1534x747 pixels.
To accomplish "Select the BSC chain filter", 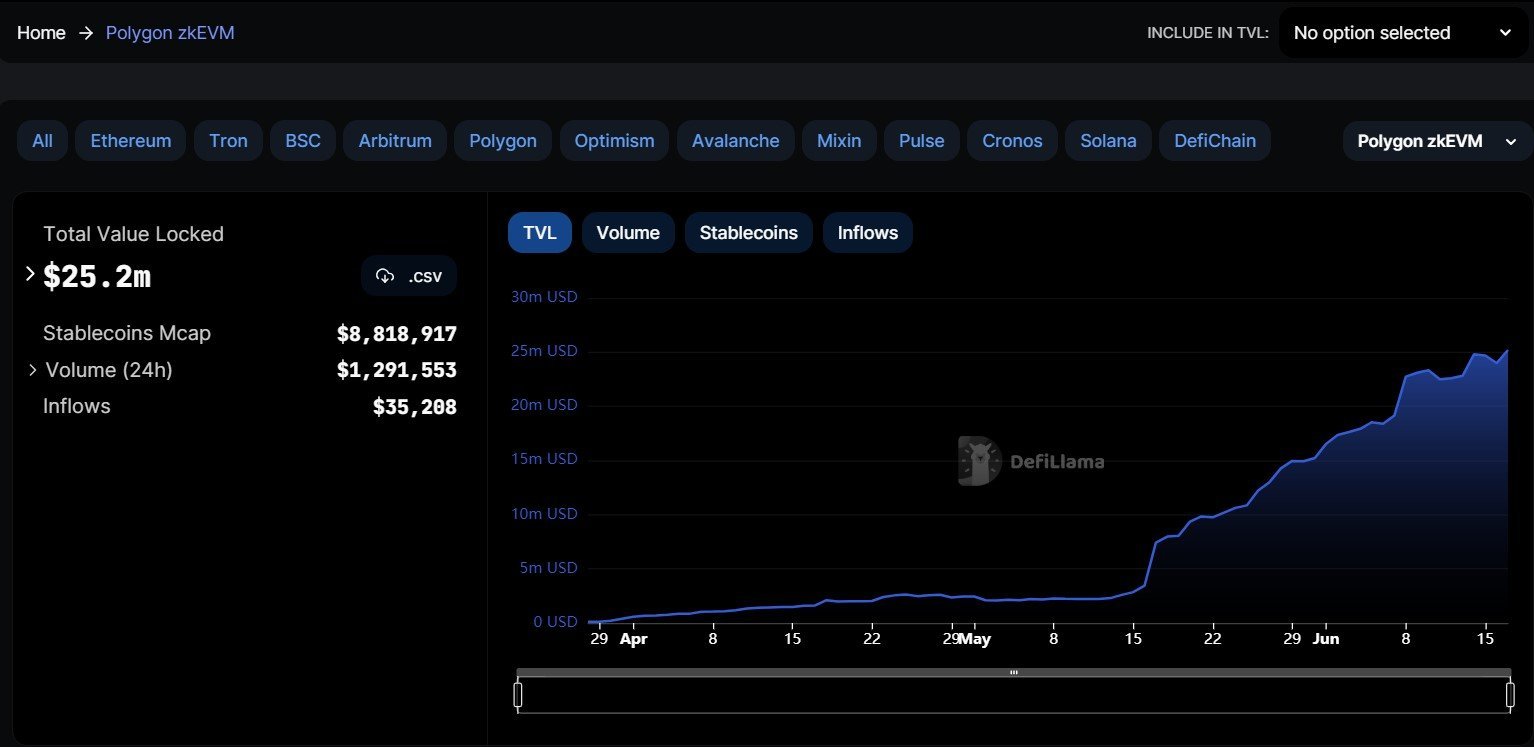I will [x=302, y=140].
